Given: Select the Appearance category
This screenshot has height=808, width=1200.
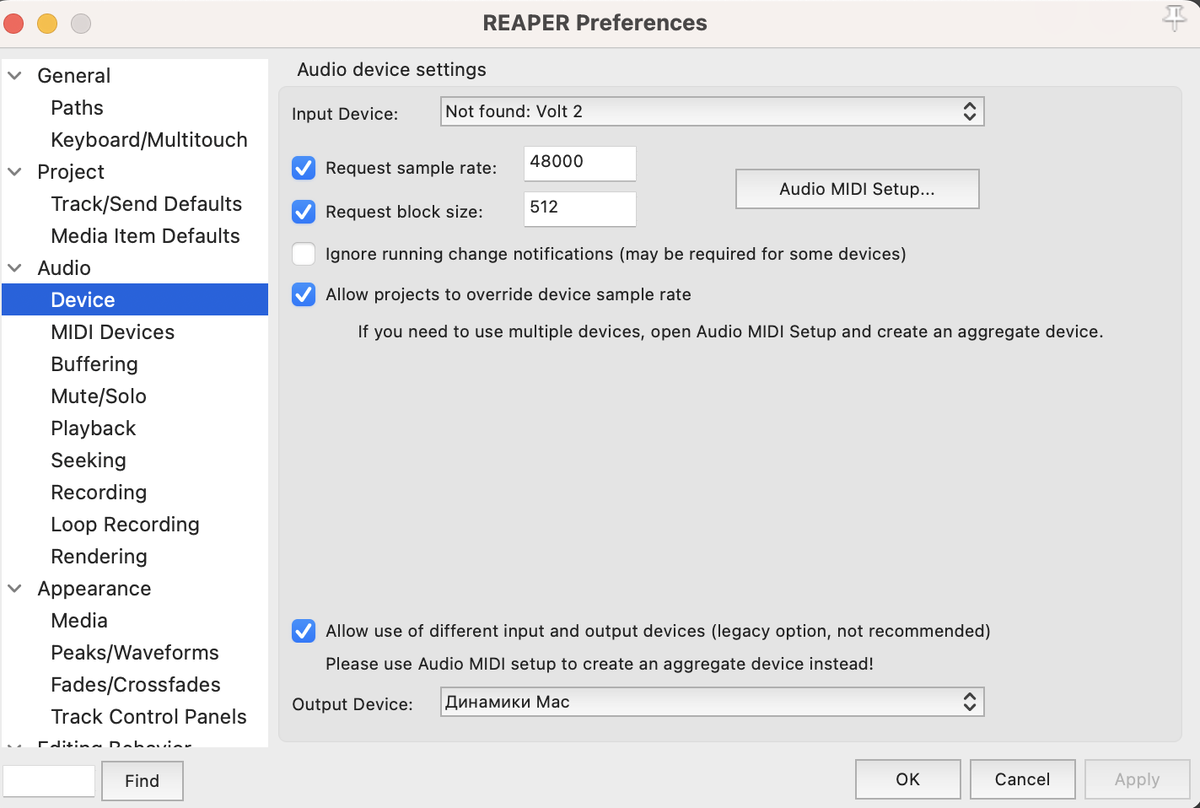Looking at the screenshot, I should pos(94,589).
